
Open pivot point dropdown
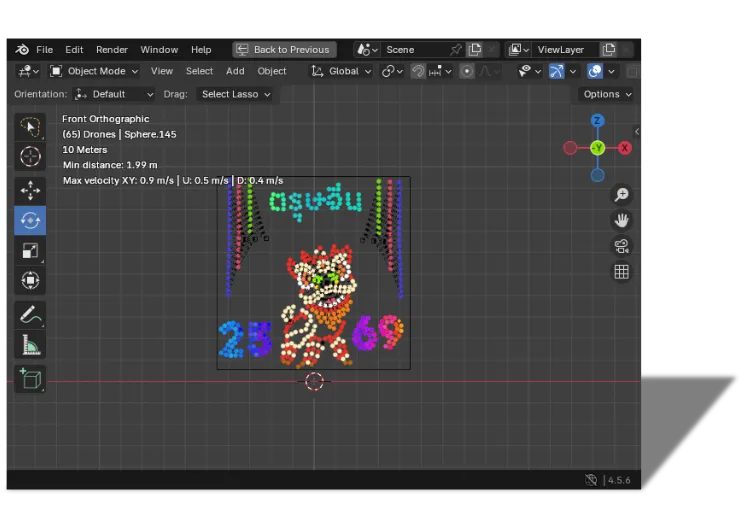(x=392, y=71)
